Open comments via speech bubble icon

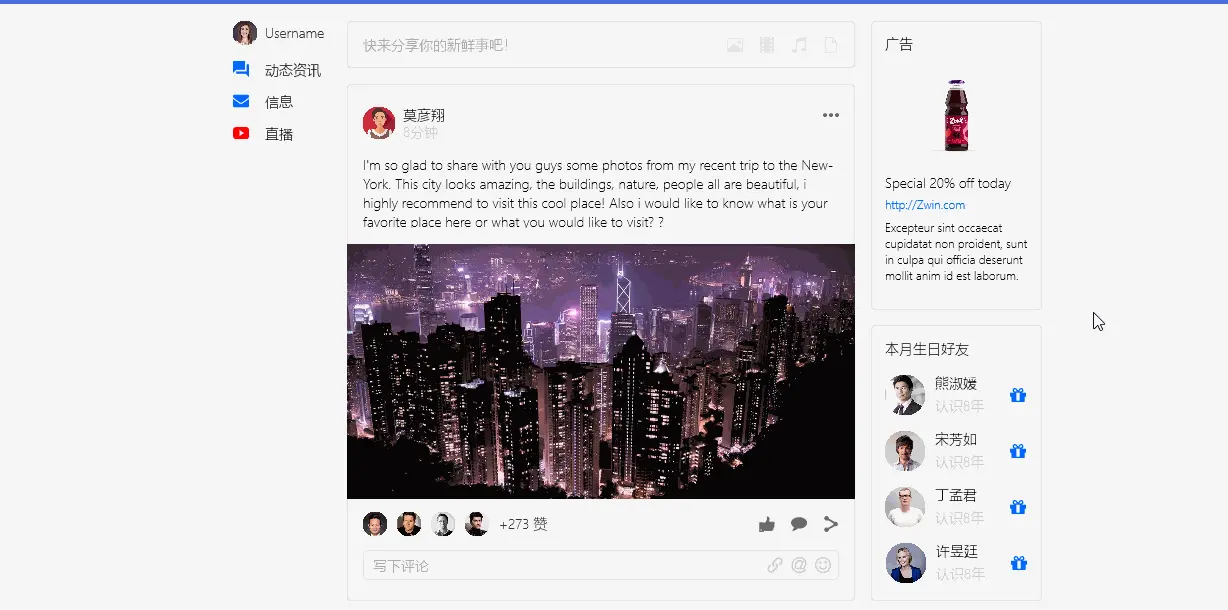(x=799, y=524)
